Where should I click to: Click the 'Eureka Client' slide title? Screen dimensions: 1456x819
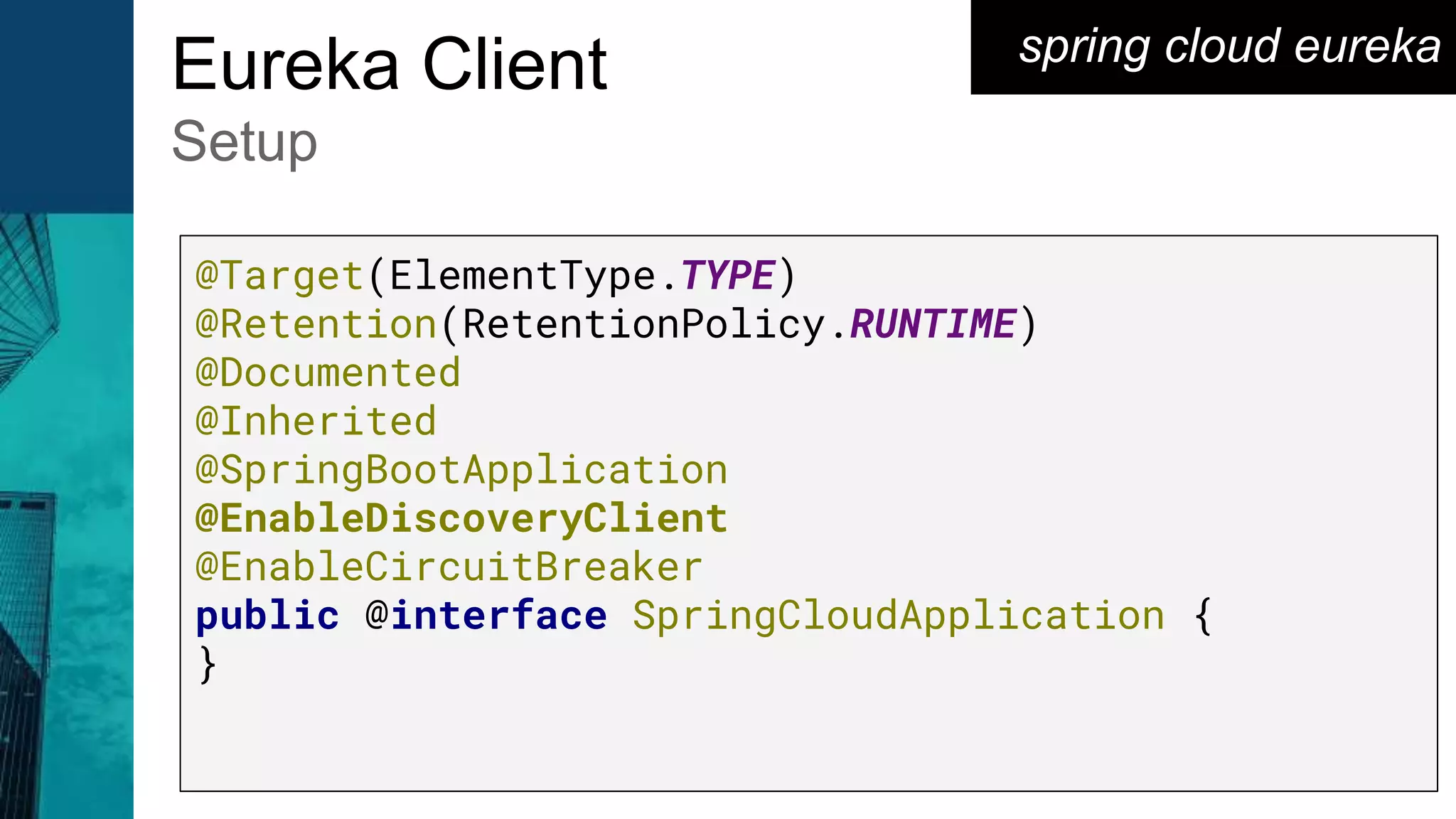tap(390, 65)
